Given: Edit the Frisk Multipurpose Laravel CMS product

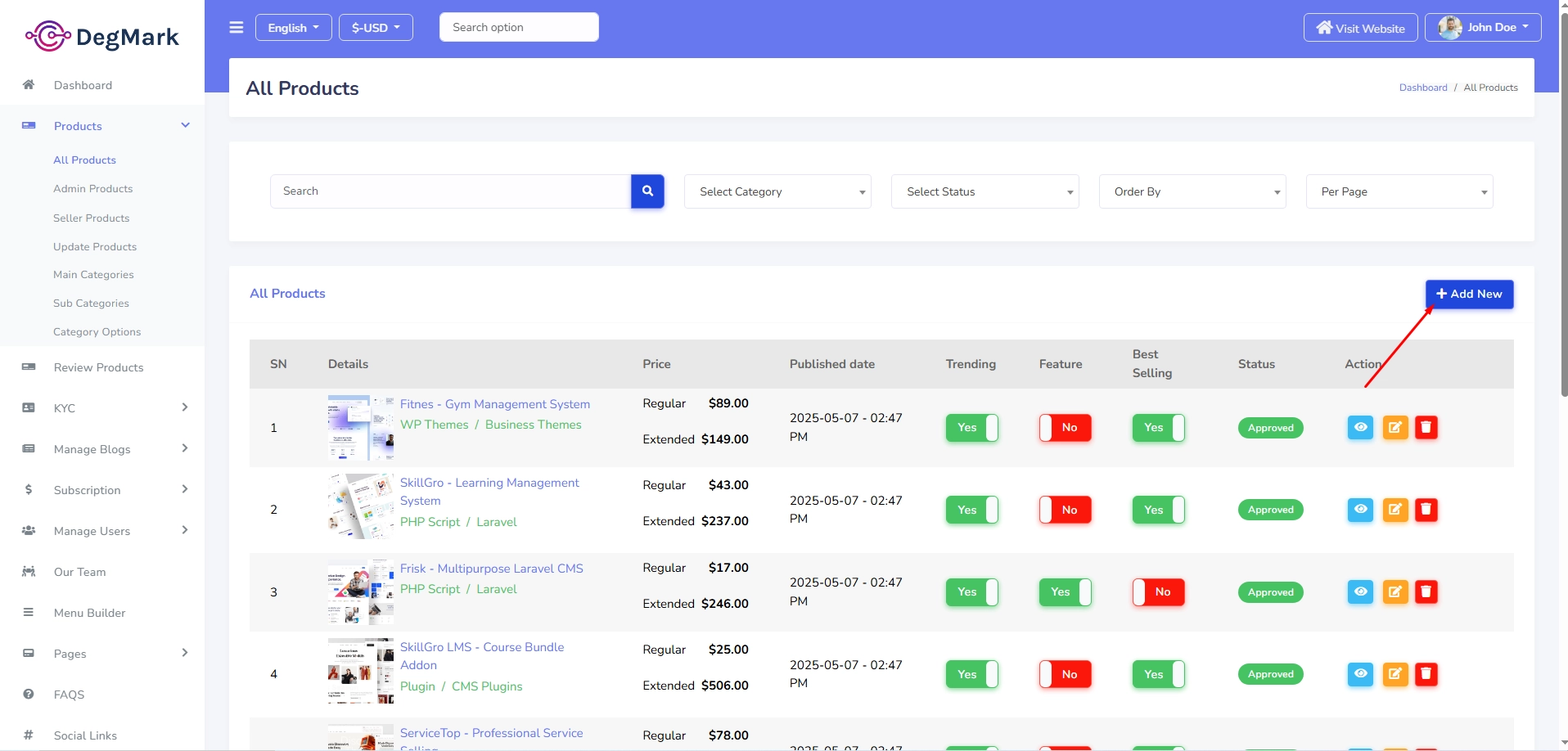Looking at the screenshot, I should click(x=1395, y=591).
